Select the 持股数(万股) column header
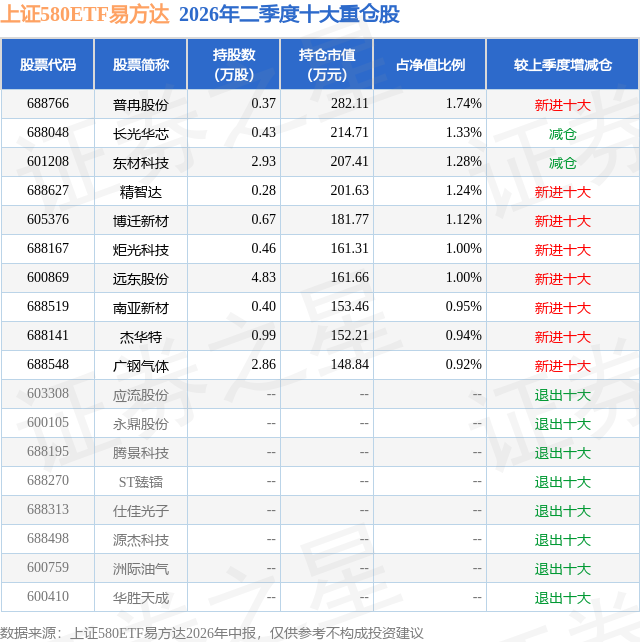Viewport: 640px width, 642px height. tap(234, 65)
